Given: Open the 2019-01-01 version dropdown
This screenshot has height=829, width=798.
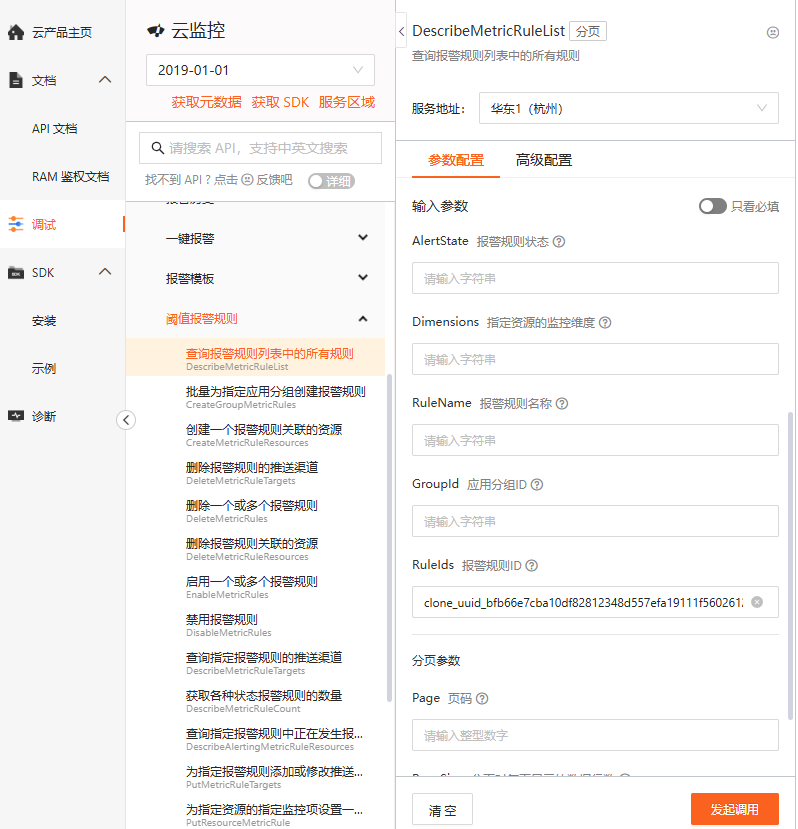Looking at the screenshot, I should tap(260, 70).
